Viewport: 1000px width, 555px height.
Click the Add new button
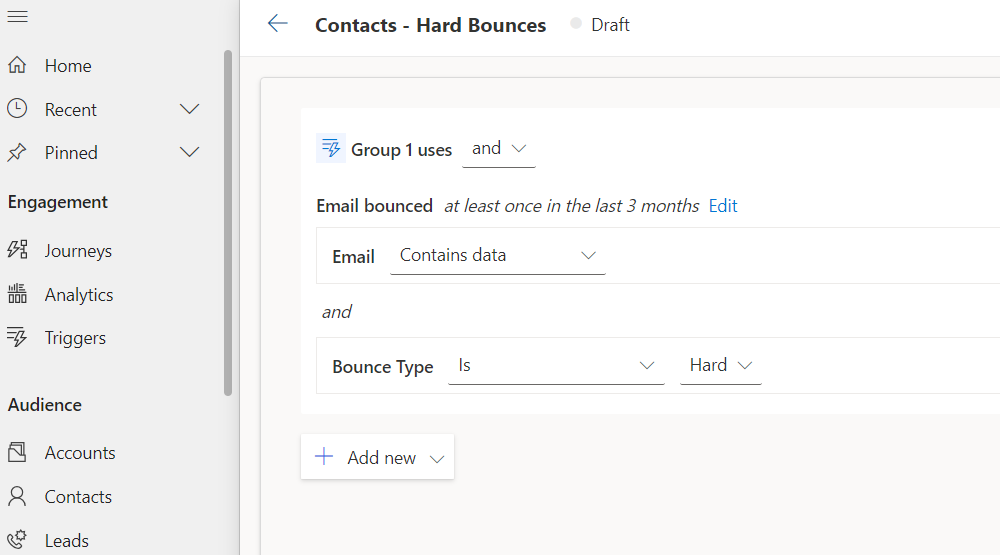[378, 457]
